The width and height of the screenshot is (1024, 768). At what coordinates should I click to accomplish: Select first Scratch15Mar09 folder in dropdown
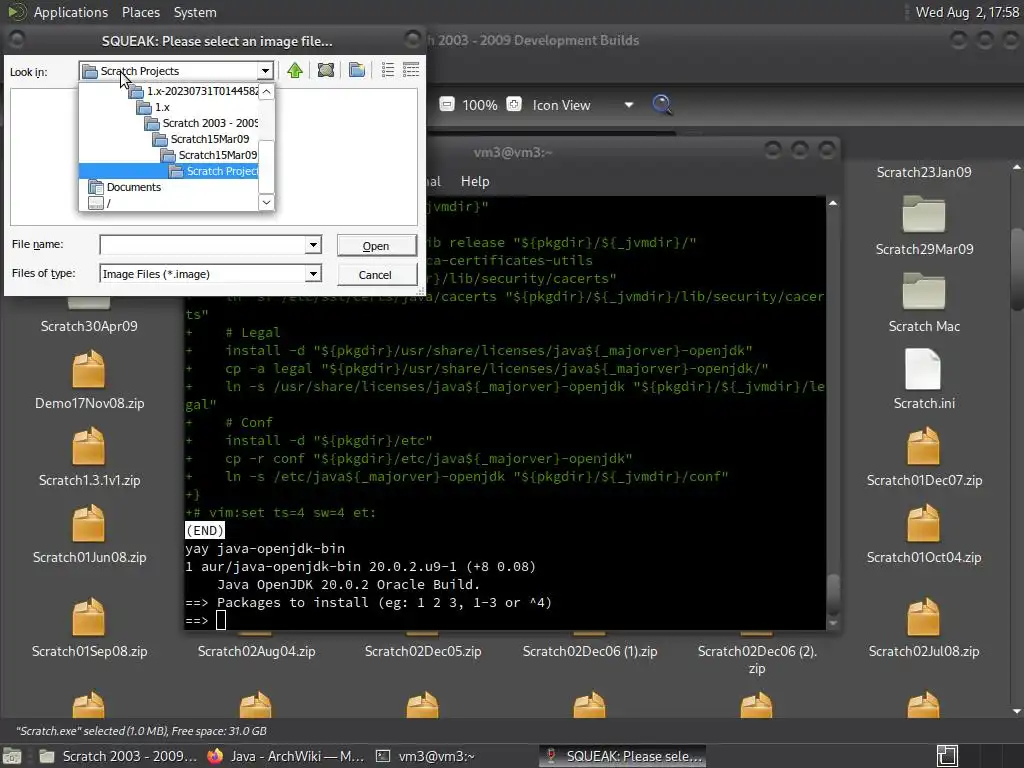point(201,139)
